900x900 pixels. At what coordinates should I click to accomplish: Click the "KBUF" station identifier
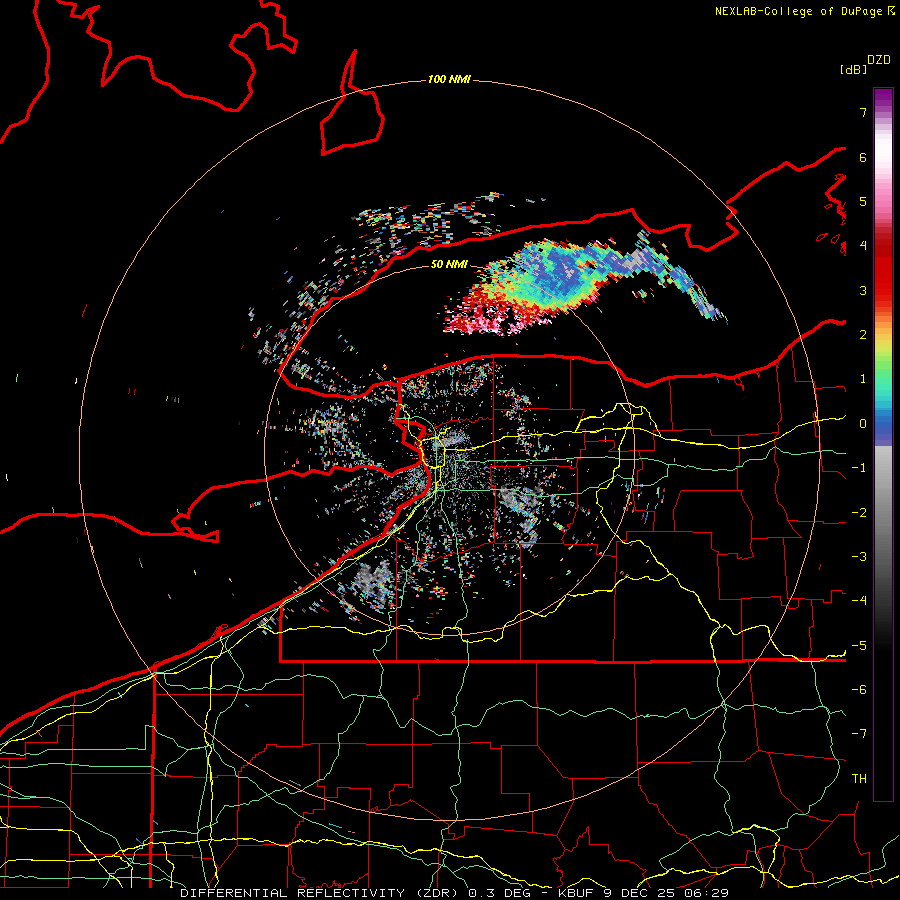576,893
